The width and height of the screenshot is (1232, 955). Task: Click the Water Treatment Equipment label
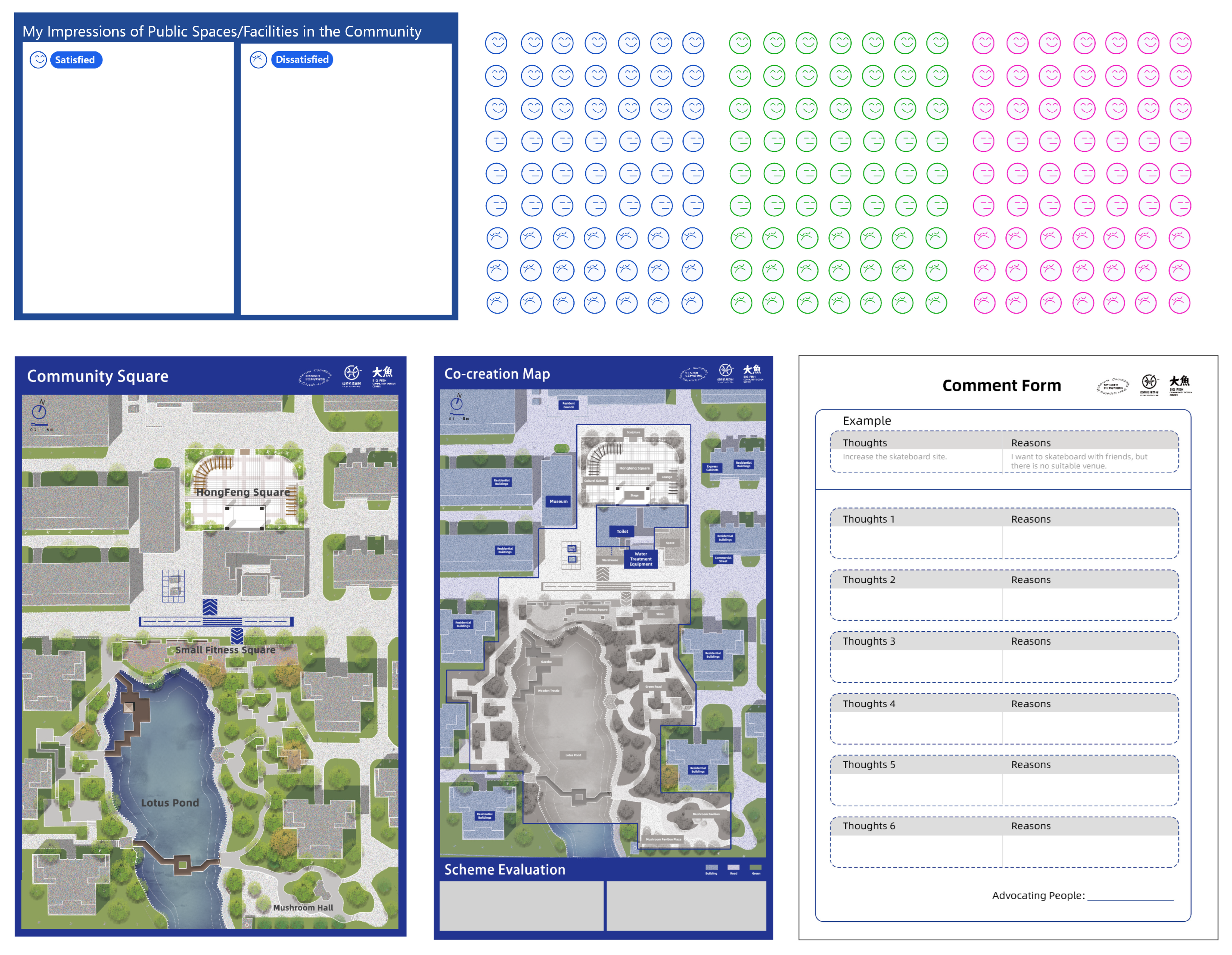[x=641, y=559]
